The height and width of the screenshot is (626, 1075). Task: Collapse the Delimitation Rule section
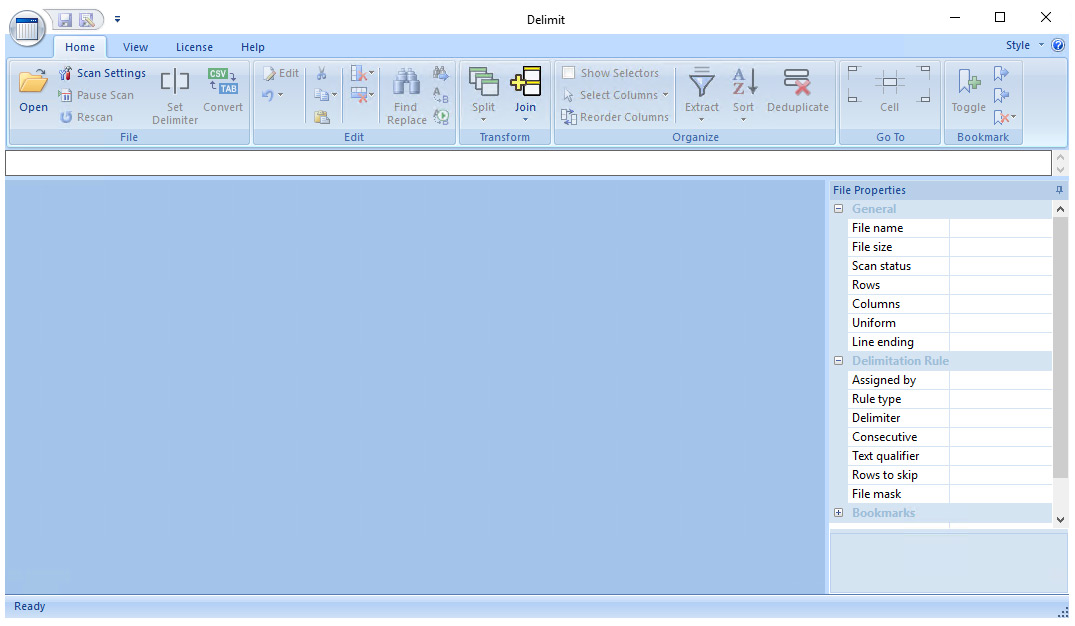click(x=838, y=361)
